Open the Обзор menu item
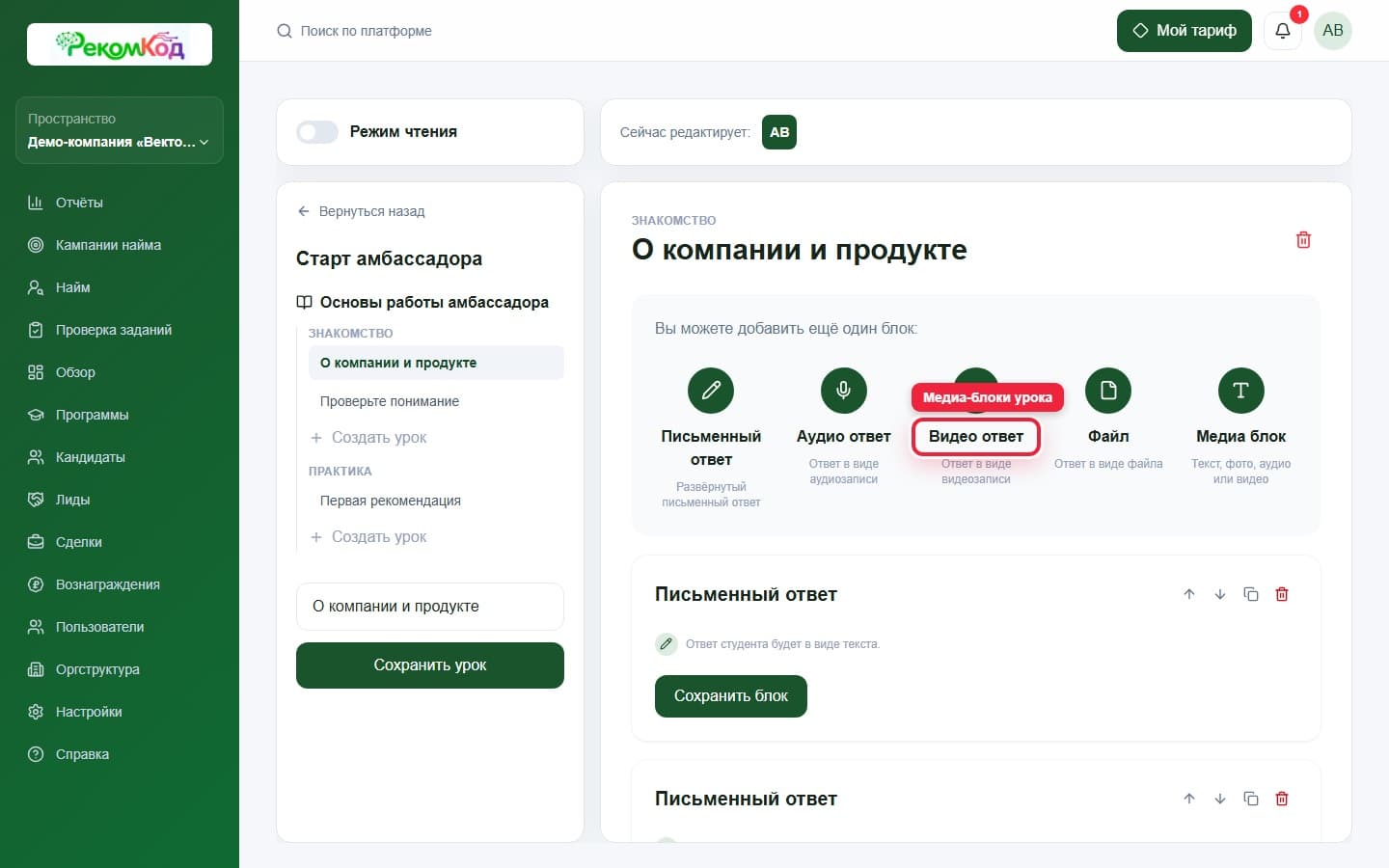The width and height of the screenshot is (1389, 868). (120, 372)
